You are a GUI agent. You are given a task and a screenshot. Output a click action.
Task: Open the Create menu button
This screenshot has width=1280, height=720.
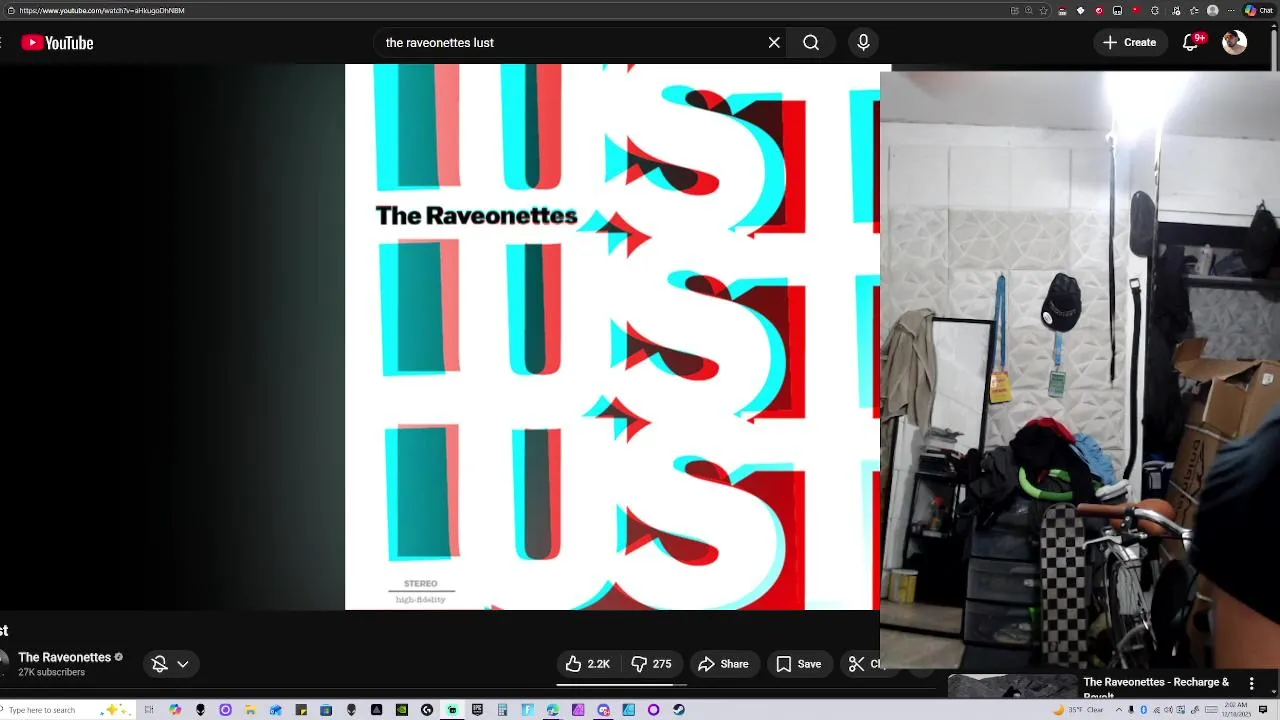(1130, 43)
